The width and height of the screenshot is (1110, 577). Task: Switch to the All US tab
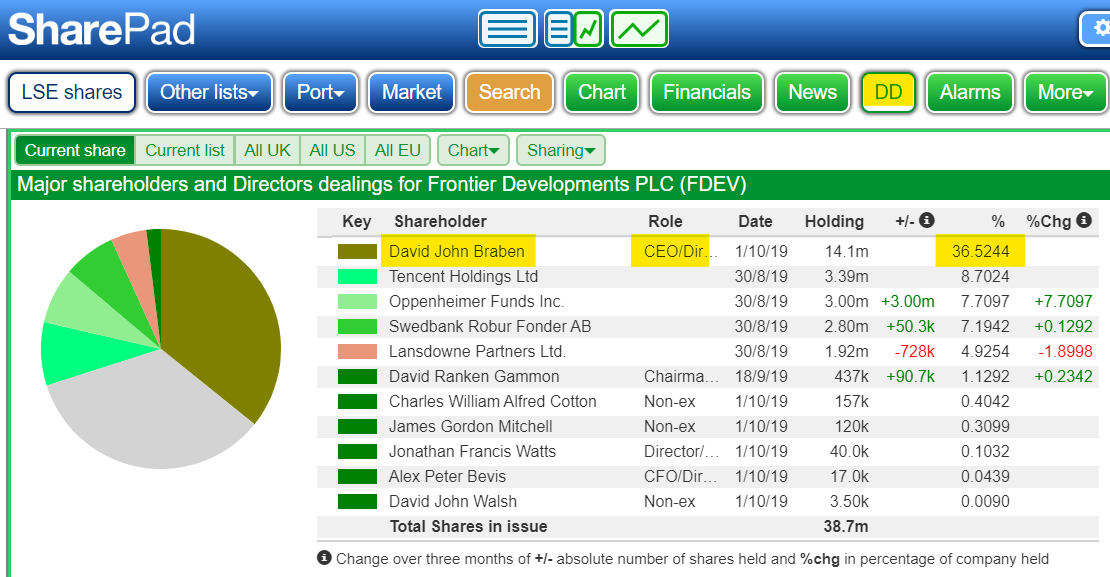(333, 150)
